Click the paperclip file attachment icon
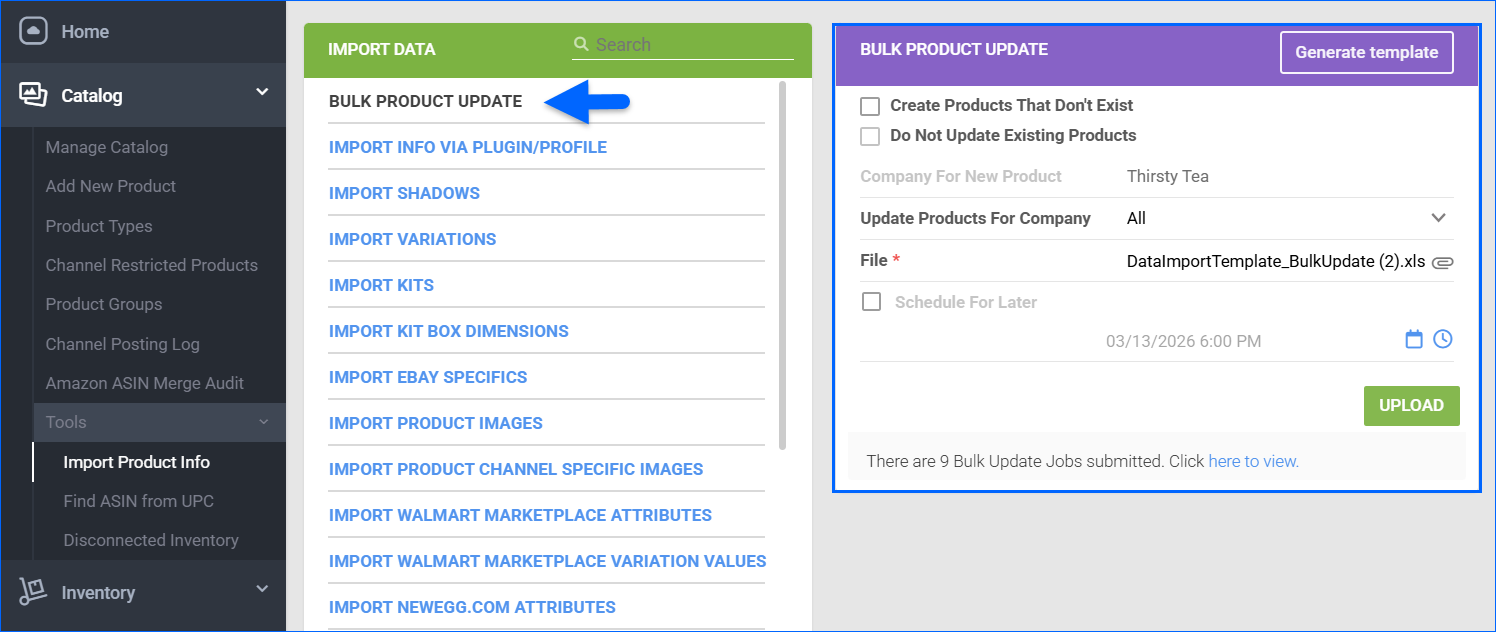1496x632 pixels. pos(1442,262)
